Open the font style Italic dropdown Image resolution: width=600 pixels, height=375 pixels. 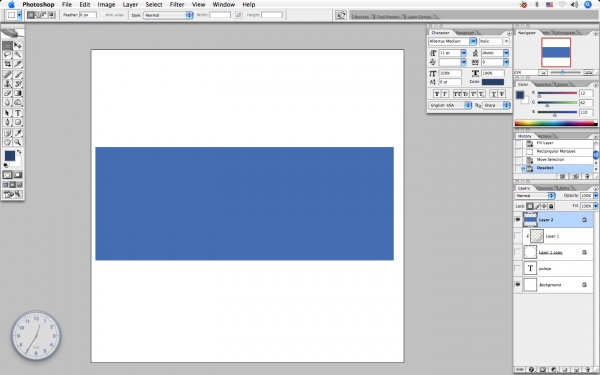point(506,41)
